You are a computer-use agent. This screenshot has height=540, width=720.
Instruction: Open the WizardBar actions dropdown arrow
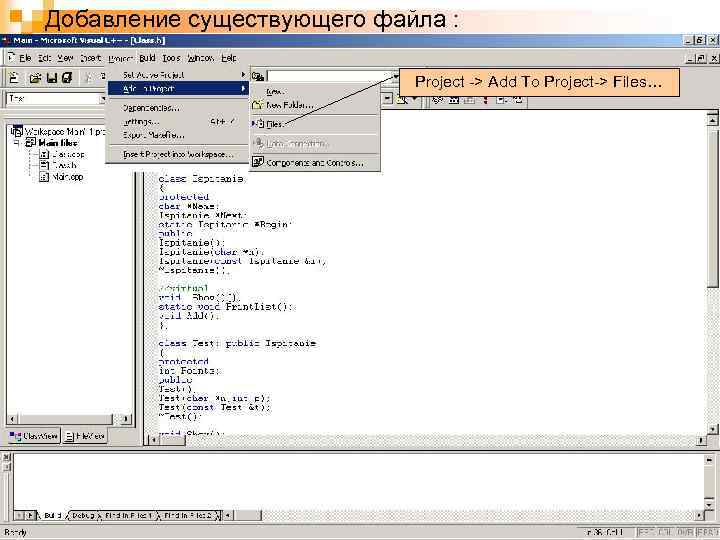(415, 99)
